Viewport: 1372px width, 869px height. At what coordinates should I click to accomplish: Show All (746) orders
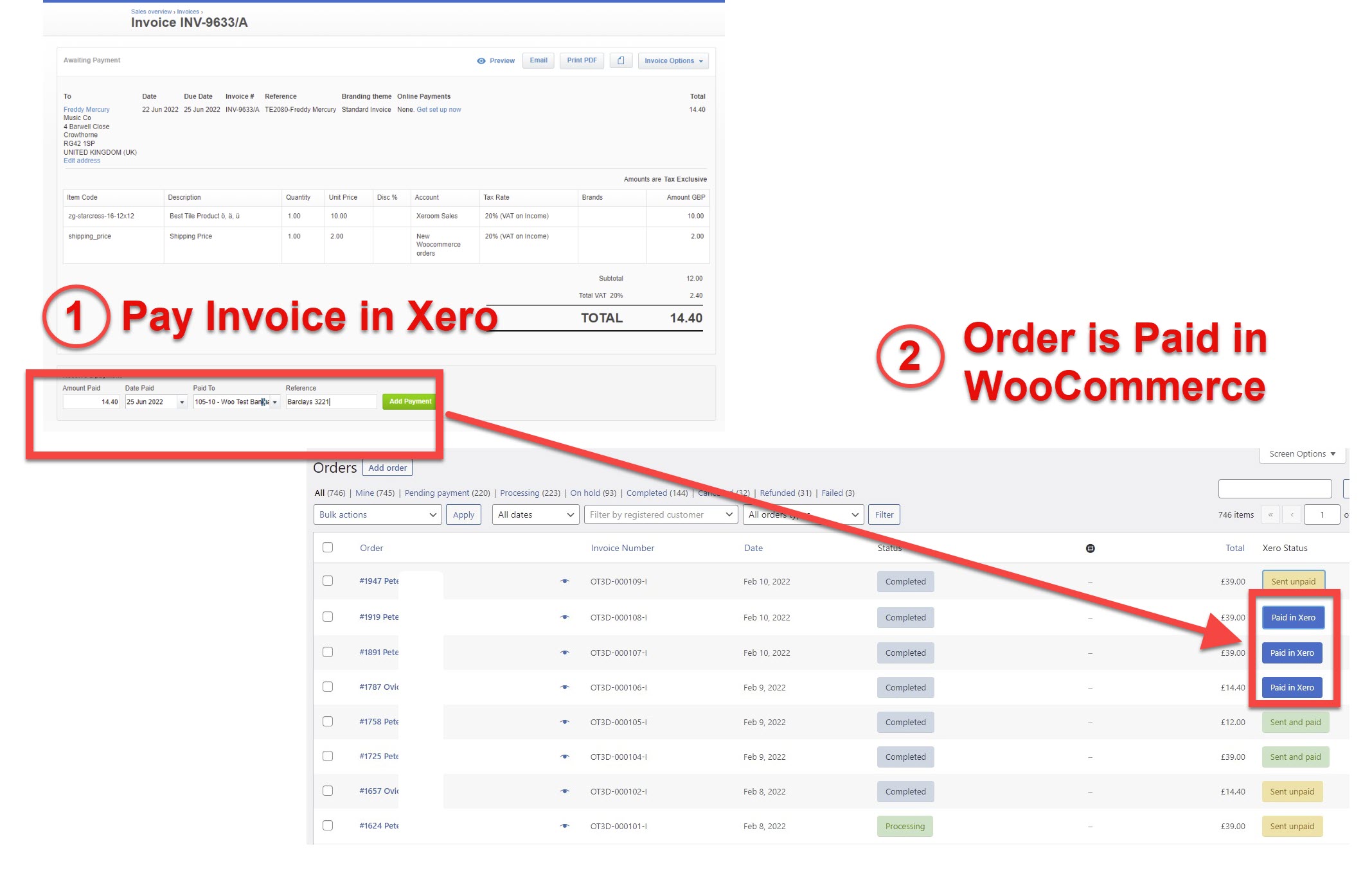(x=330, y=493)
